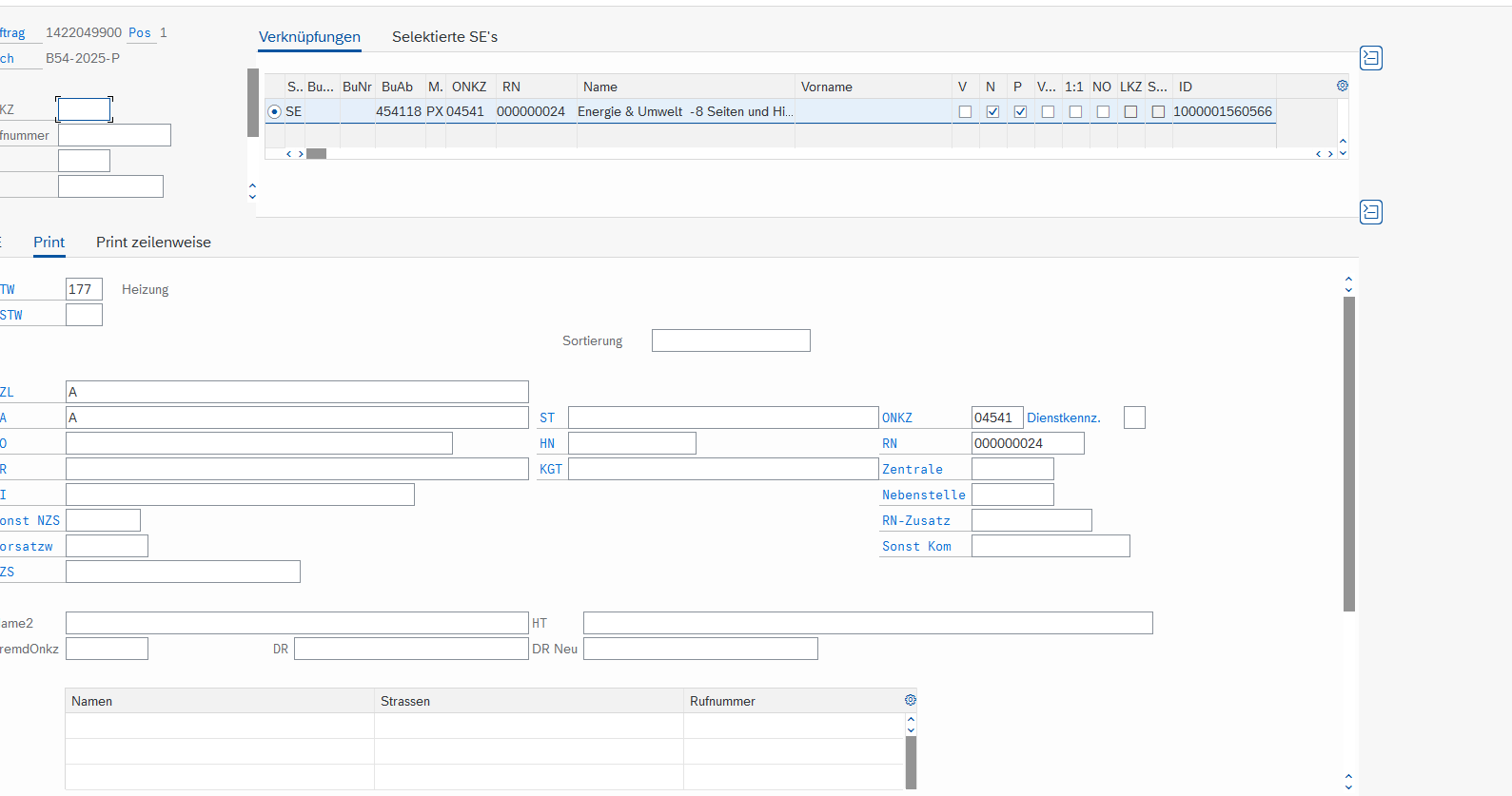Focus the Zentrale input field
The height and width of the screenshot is (796, 1512).
tap(1012, 469)
